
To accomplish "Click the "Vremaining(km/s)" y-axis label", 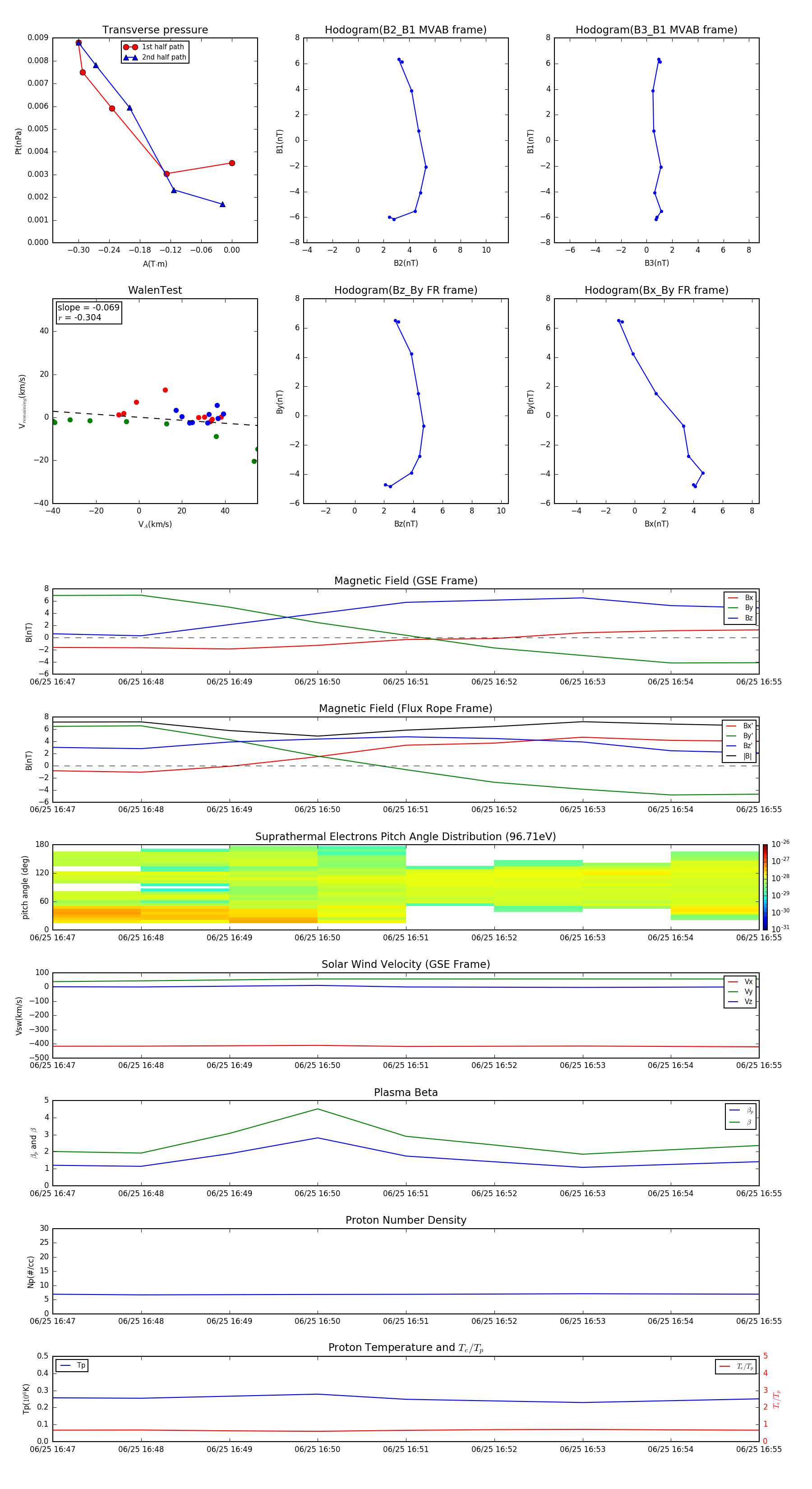I will point(22,401).
